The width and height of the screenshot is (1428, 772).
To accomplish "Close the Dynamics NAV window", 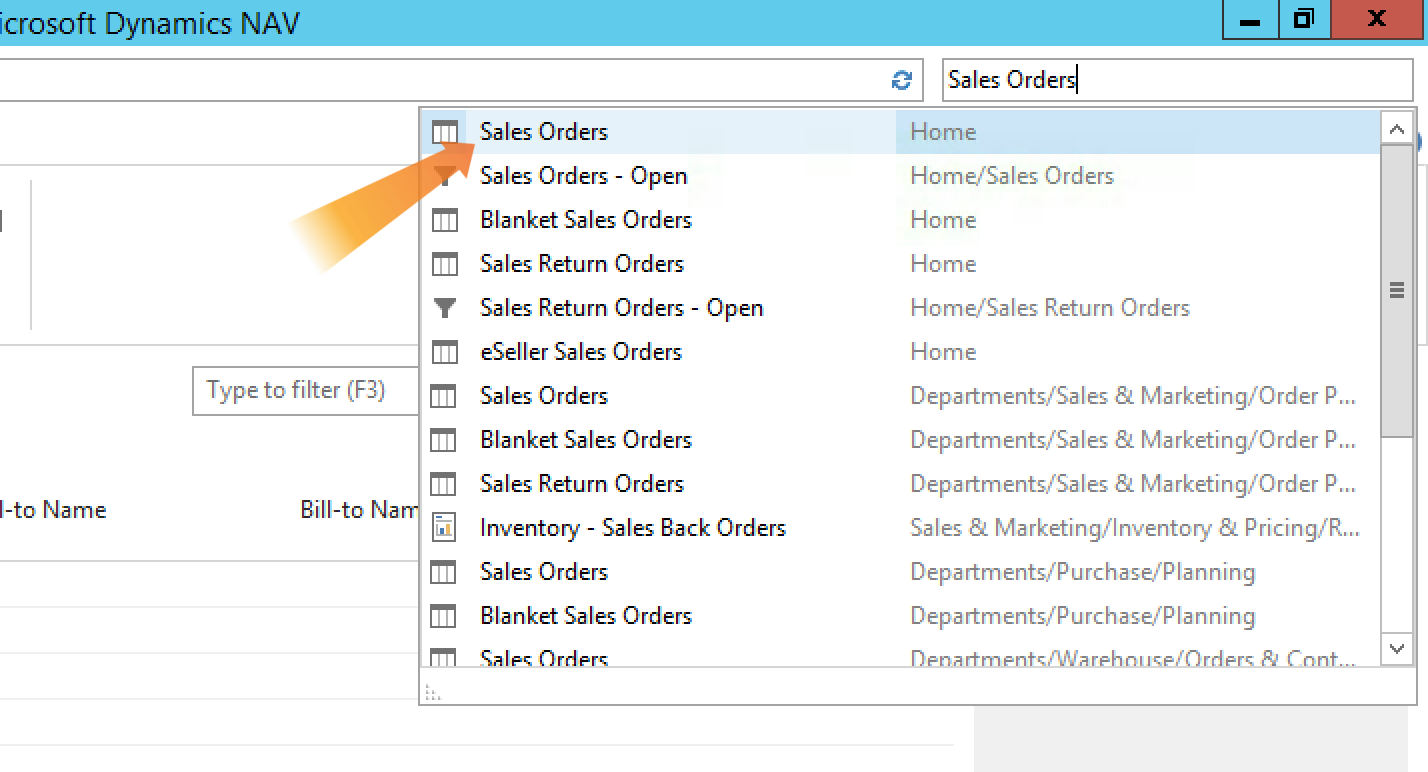I will click(x=1377, y=19).
